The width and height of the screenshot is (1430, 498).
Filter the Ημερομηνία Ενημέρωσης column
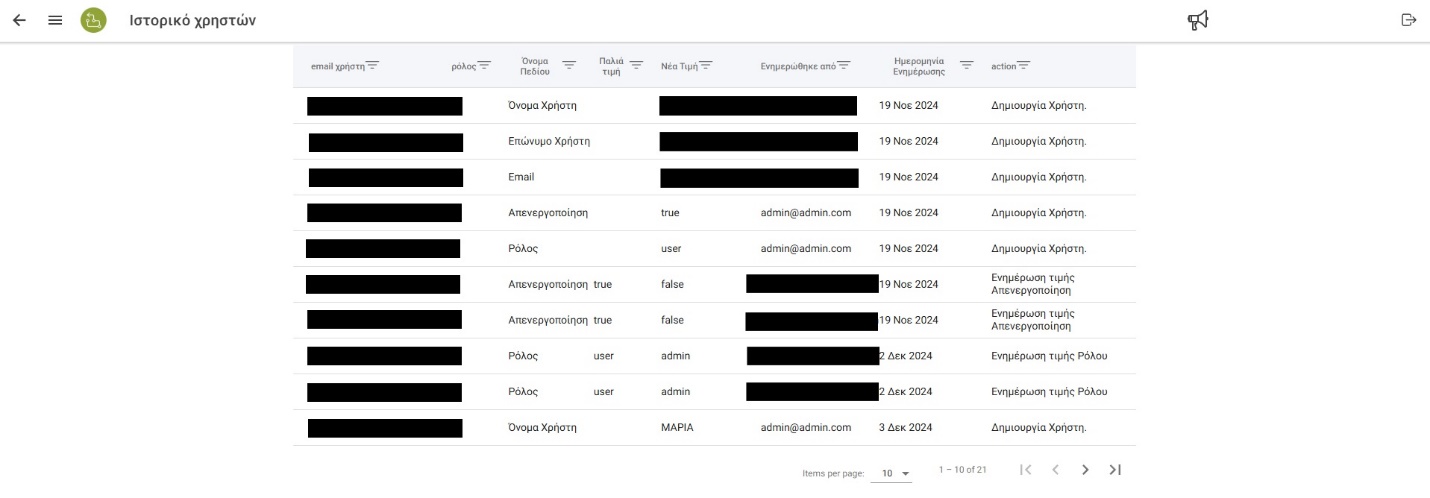tap(967, 66)
